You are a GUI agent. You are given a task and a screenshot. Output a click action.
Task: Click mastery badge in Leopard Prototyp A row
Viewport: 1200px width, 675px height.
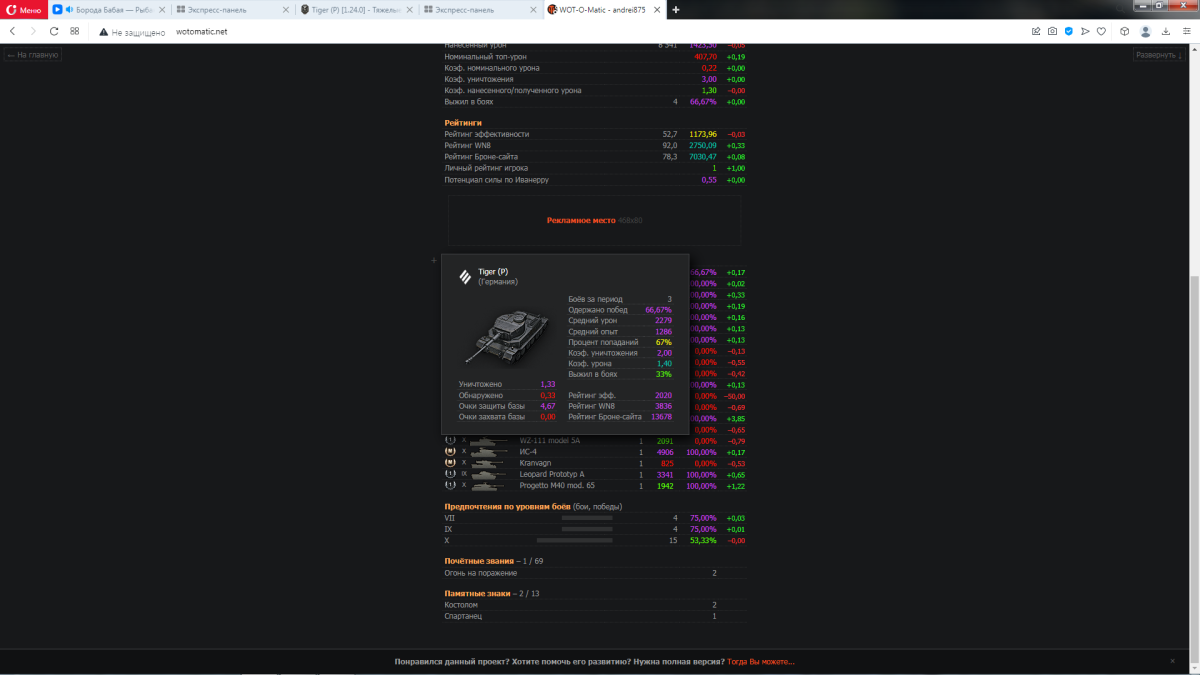pos(450,474)
